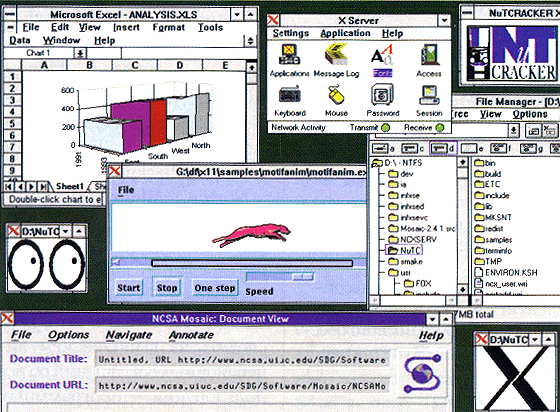Screen dimensions: 560x412
Task: Click the Document URL field in Mosaic
Action: pyautogui.click(x=243, y=386)
